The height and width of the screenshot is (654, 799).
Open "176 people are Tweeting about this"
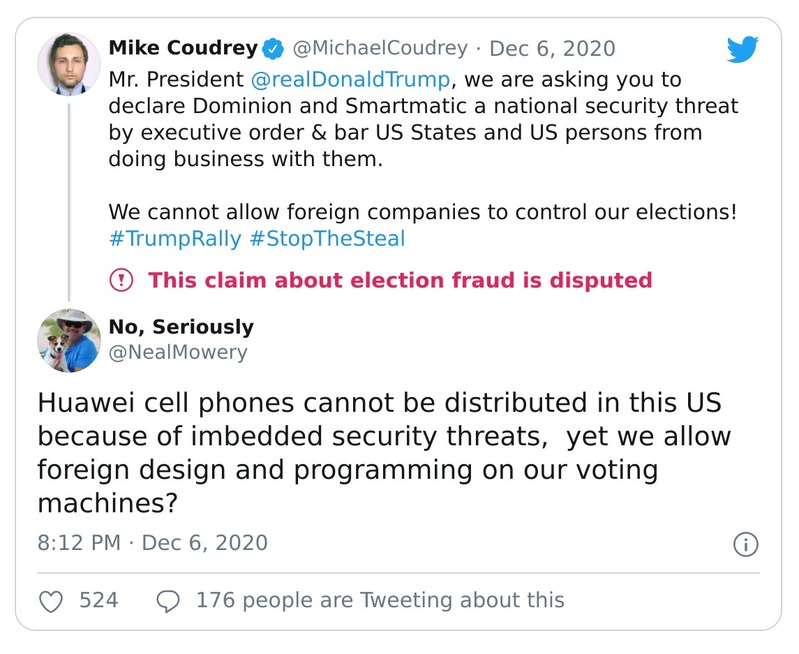pyautogui.click(x=380, y=601)
